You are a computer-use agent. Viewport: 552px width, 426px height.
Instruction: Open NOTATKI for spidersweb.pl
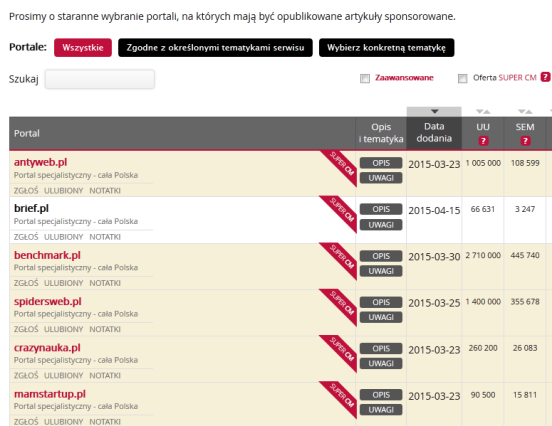pos(105,329)
